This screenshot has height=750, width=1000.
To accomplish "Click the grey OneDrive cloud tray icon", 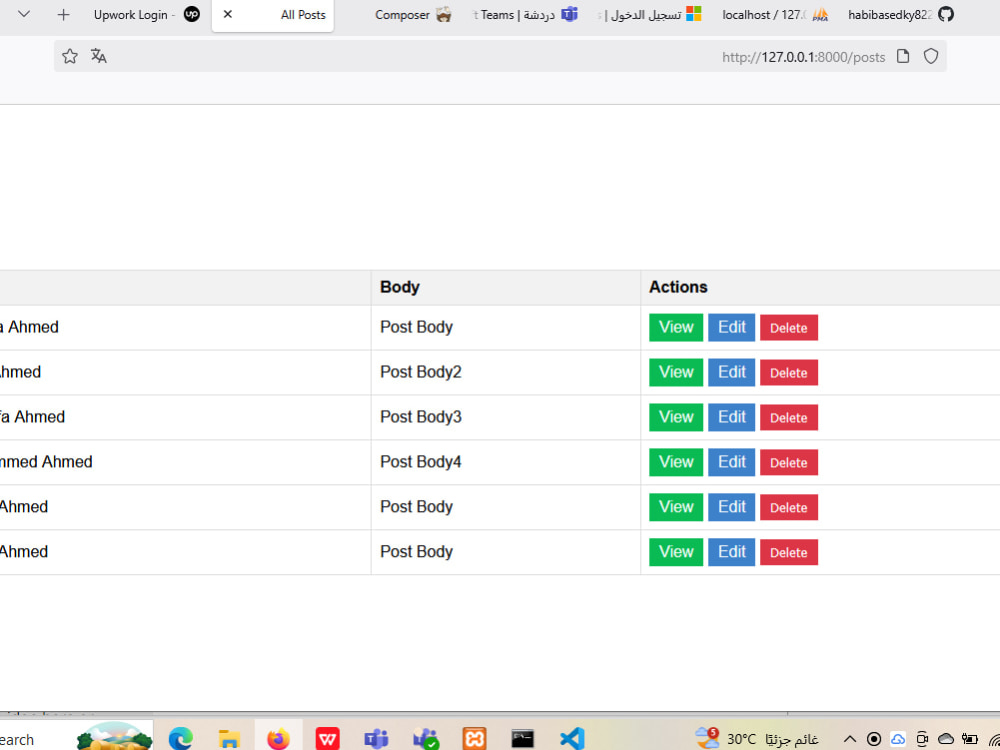I will pyautogui.click(x=946, y=739).
